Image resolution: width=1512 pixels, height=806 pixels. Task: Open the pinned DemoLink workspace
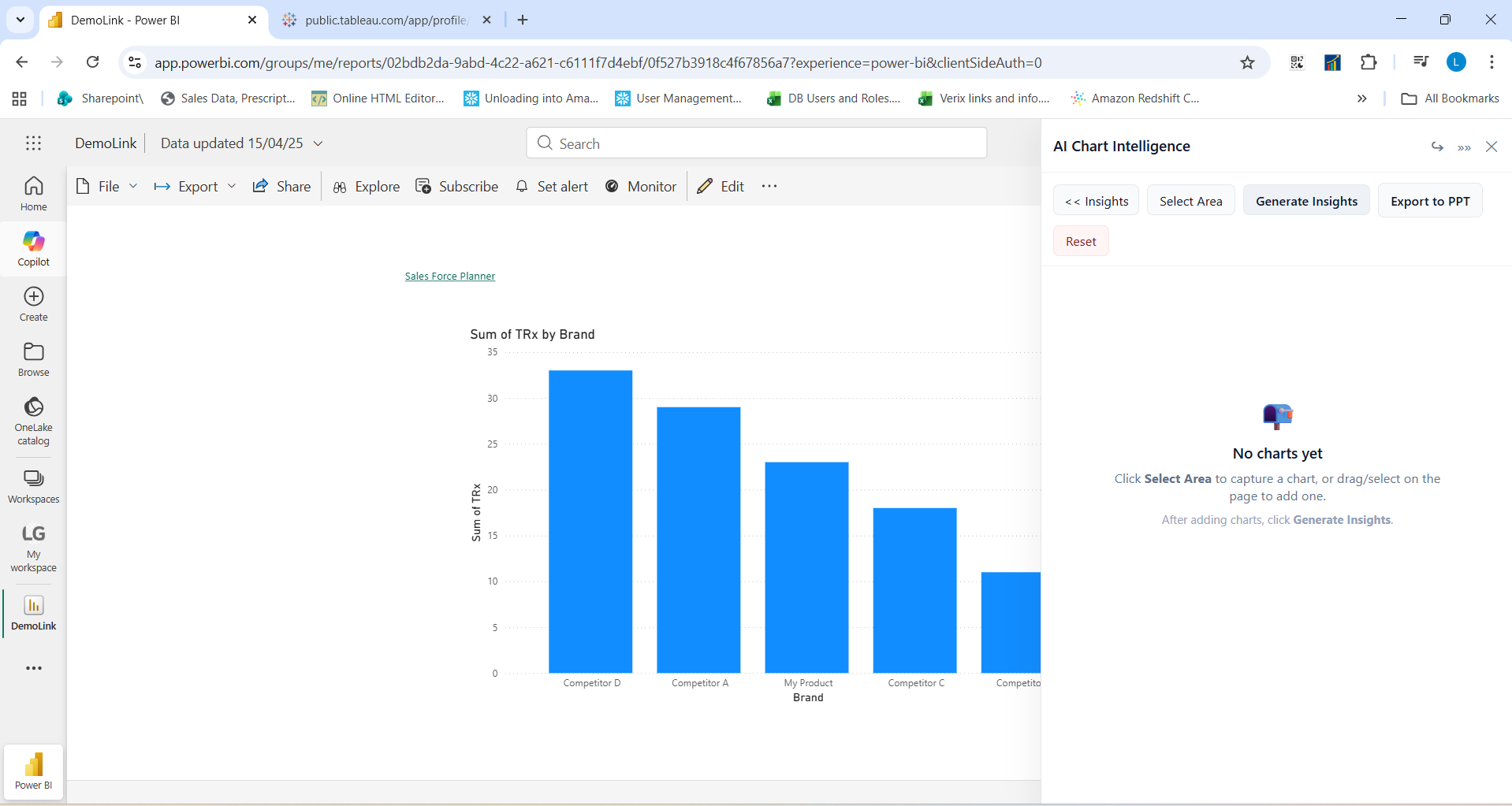click(33, 613)
